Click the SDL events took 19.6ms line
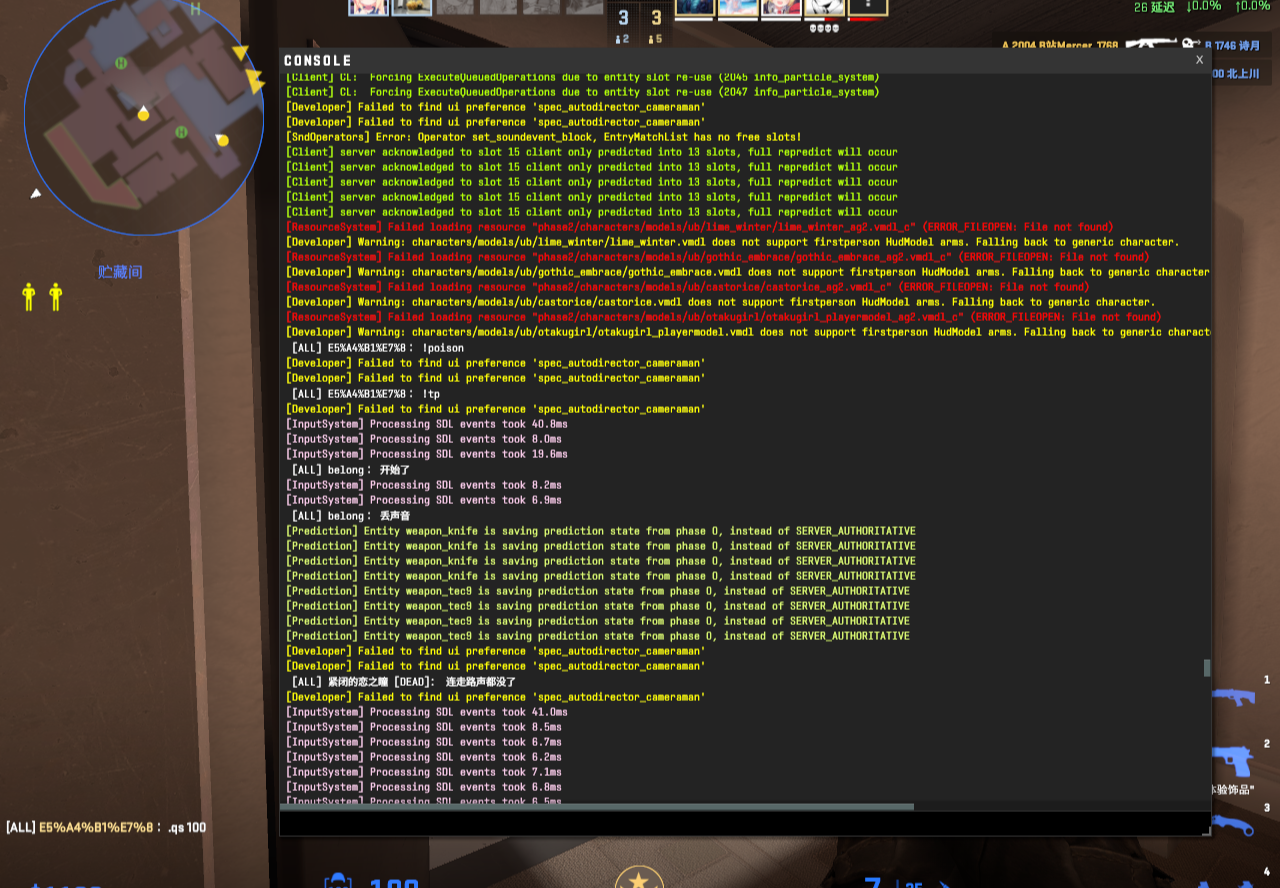Image resolution: width=1280 pixels, height=888 pixels. [x=427, y=454]
